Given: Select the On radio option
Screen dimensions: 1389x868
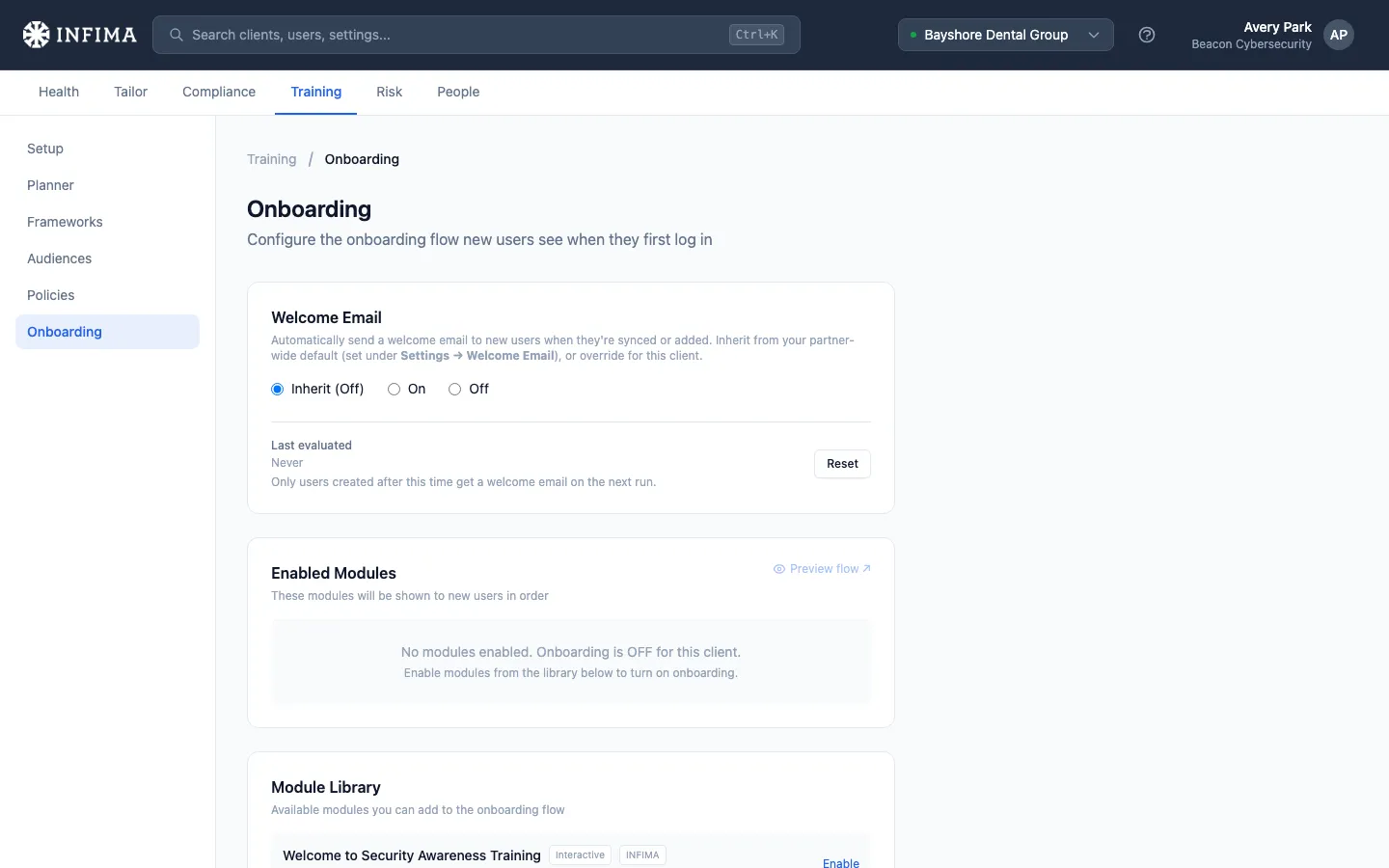Looking at the screenshot, I should pos(394,390).
